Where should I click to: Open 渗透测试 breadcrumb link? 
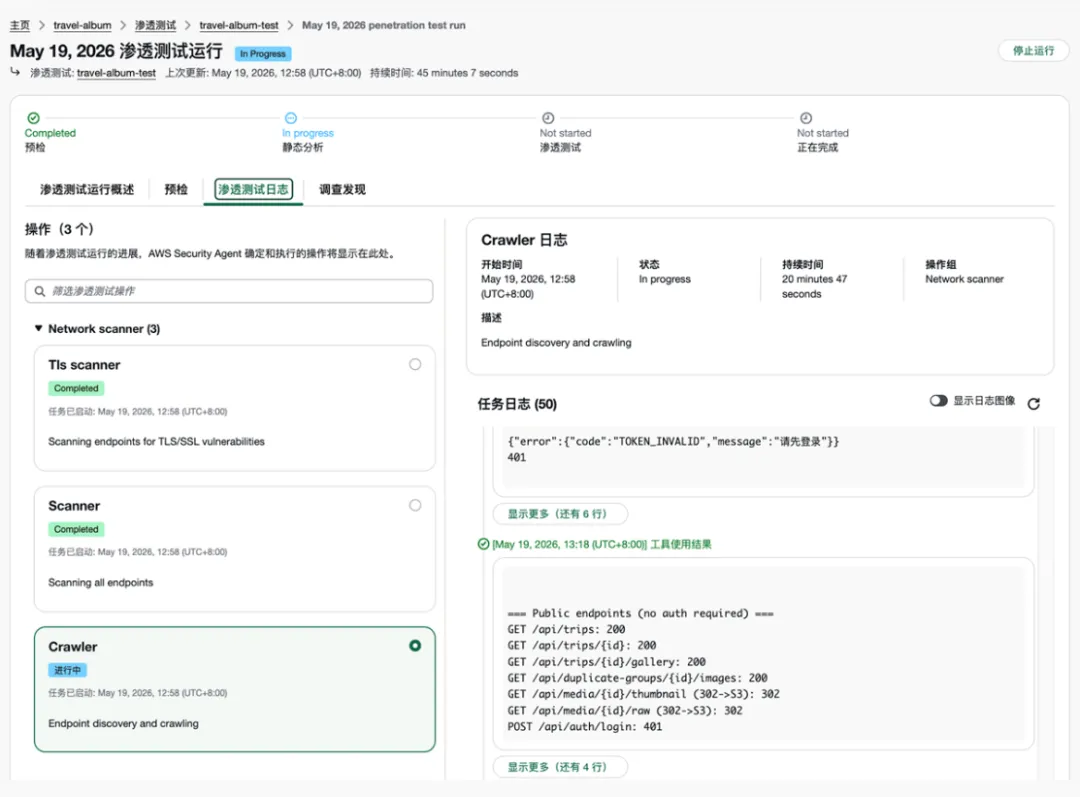155,25
